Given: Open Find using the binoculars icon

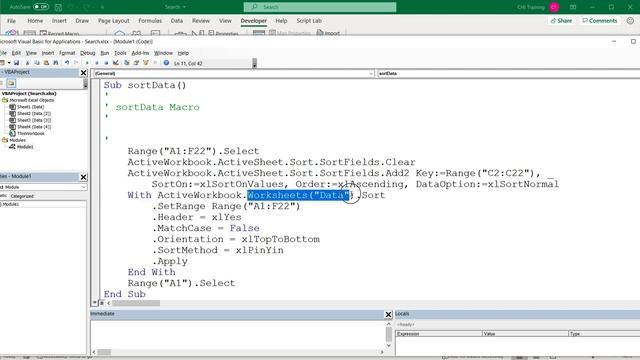Looking at the screenshot, I should click(x=56, y=63).
